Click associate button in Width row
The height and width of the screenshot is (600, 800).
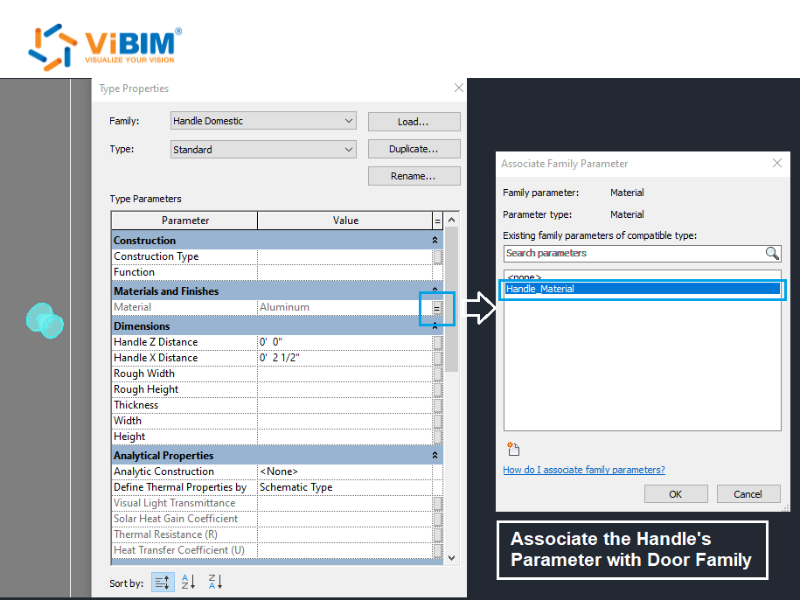[437, 421]
